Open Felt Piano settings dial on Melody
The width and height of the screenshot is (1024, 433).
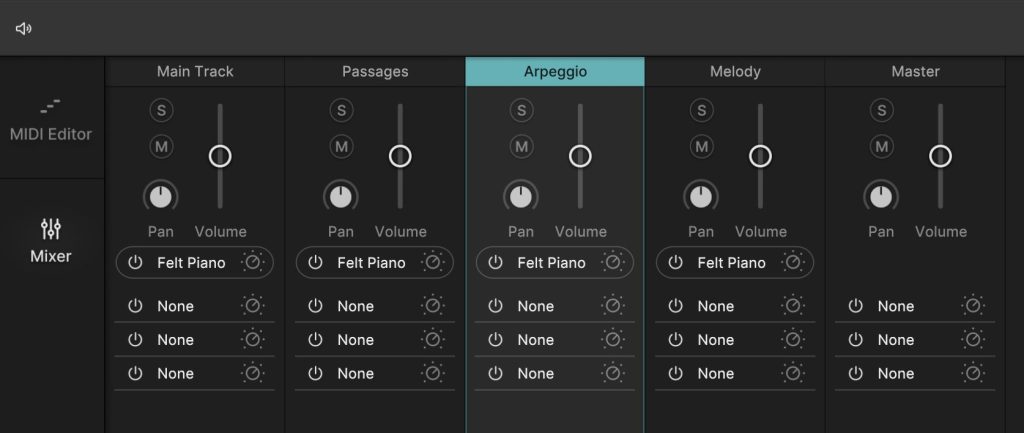pyautogui.click(x=793, y=263)
